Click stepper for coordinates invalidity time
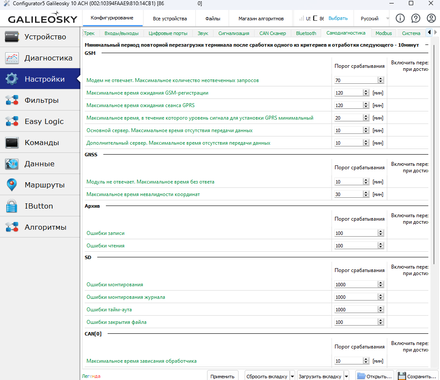 coord(366,194)
